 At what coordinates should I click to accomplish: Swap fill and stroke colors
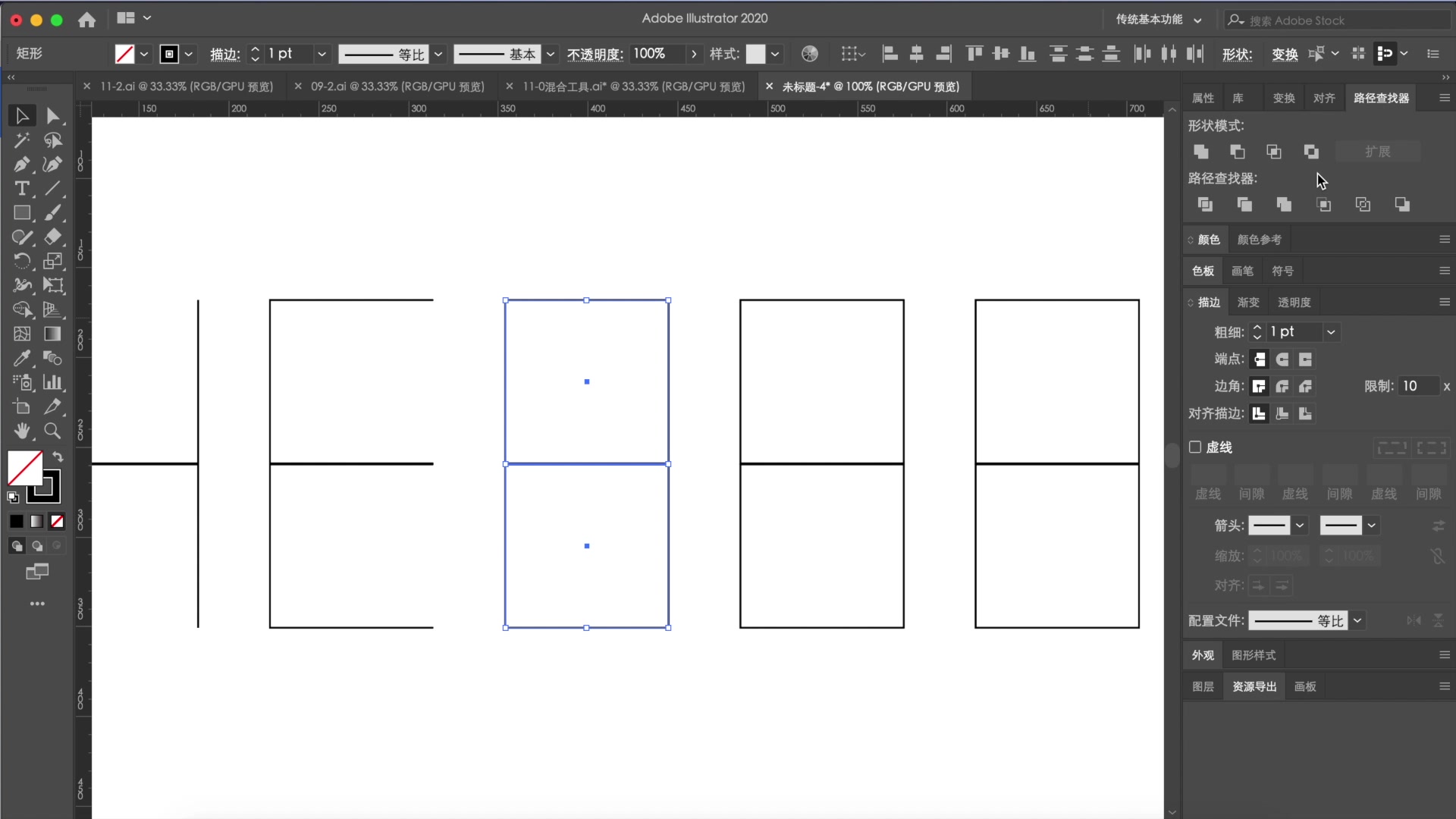[x=58, y=457]
